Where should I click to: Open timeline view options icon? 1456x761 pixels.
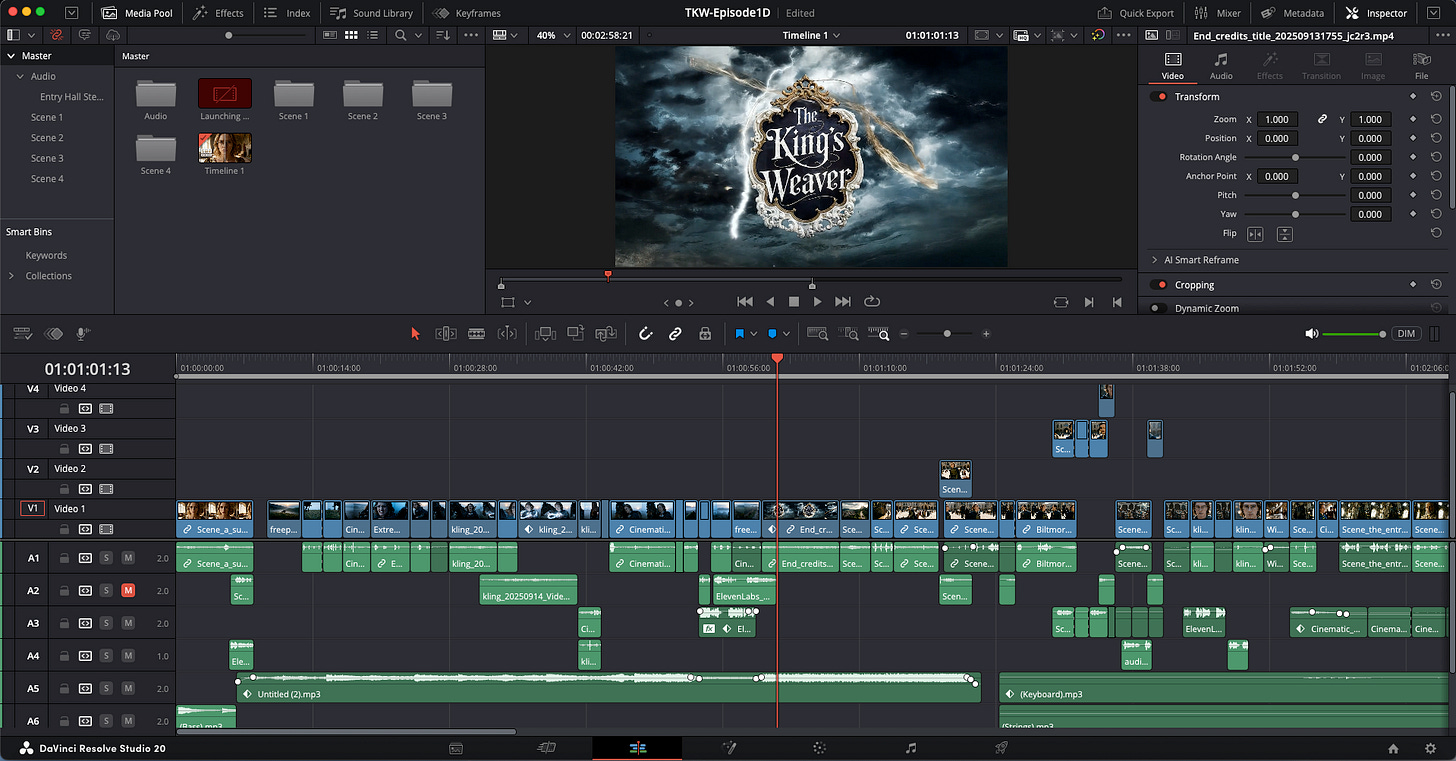(22, 334)
